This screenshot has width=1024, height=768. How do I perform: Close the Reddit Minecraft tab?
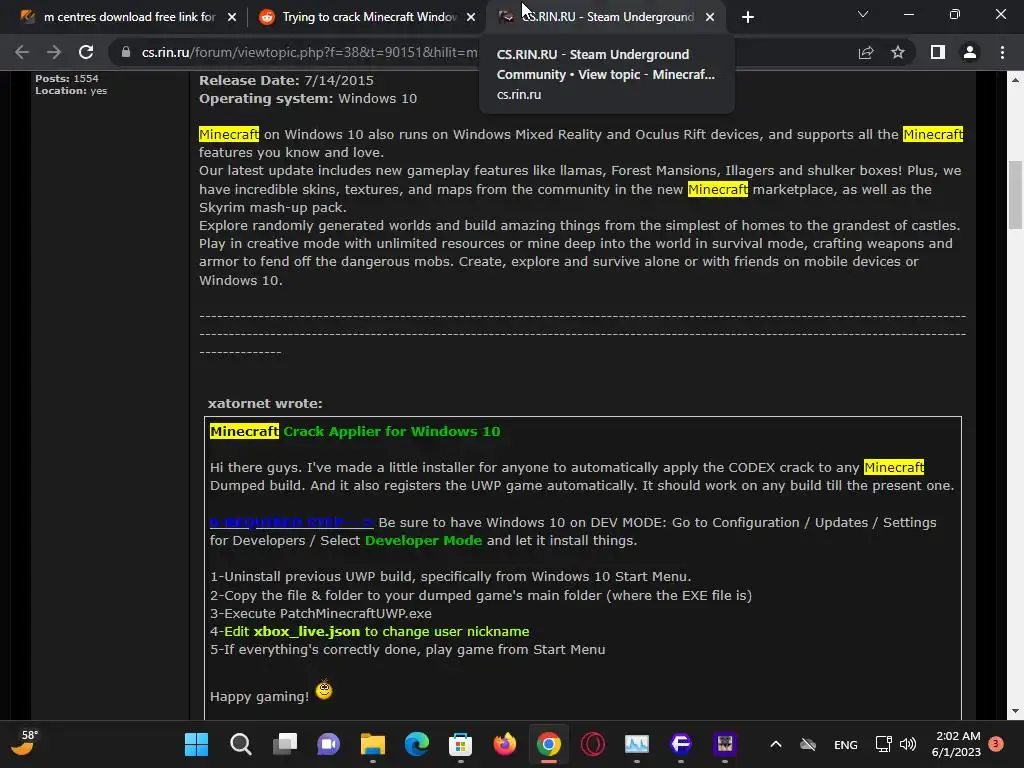[471, 17]
